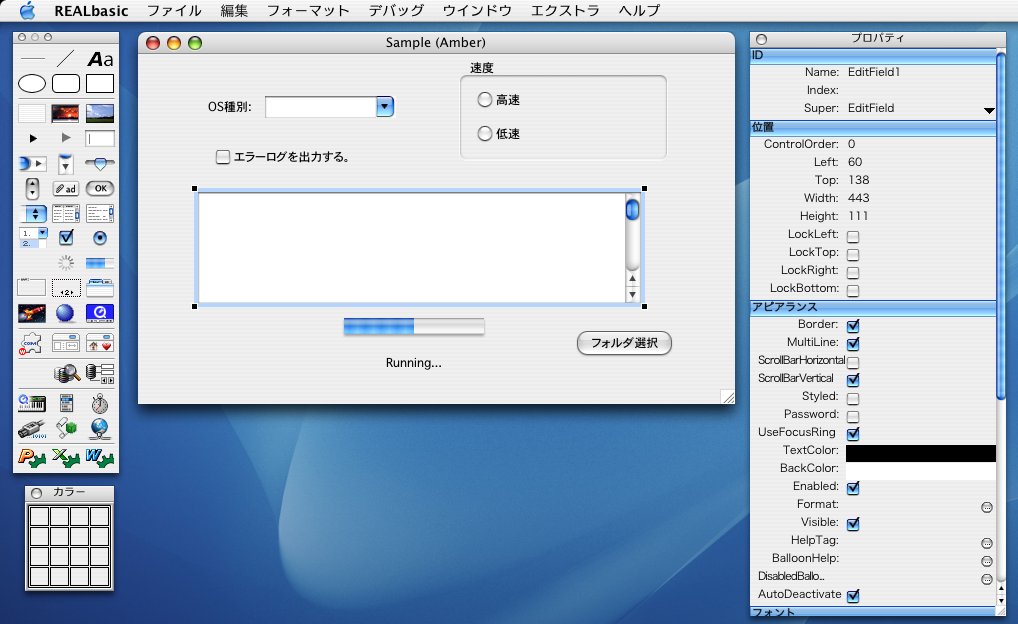This screenshot has height=624, width=1018.
Task: Open the ファイル menu
Action: point(174,10)
